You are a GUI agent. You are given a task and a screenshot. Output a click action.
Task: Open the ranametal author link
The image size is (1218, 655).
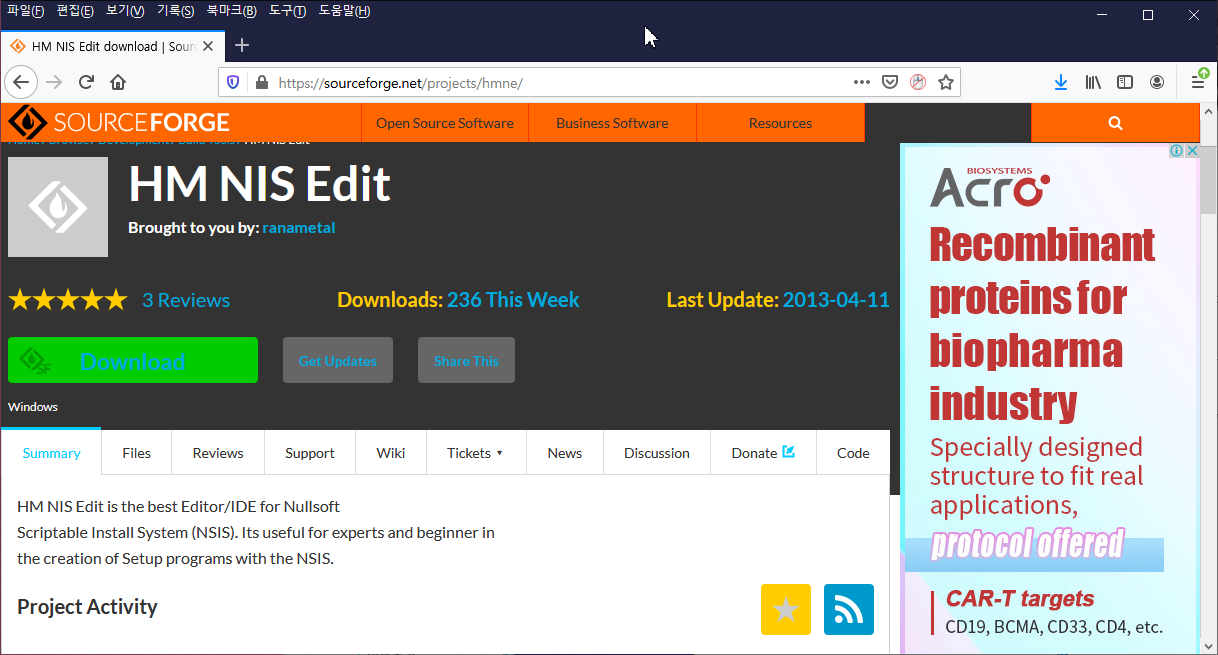[x=299, y=228]
